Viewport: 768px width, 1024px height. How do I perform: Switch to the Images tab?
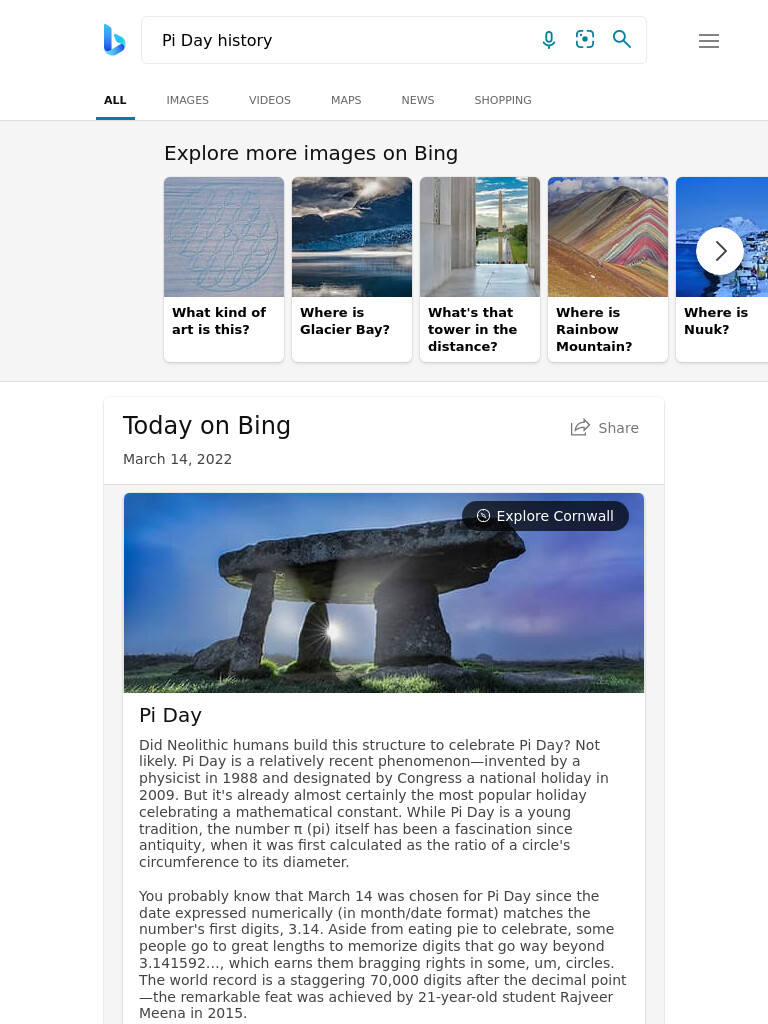(x=187, y=100)
